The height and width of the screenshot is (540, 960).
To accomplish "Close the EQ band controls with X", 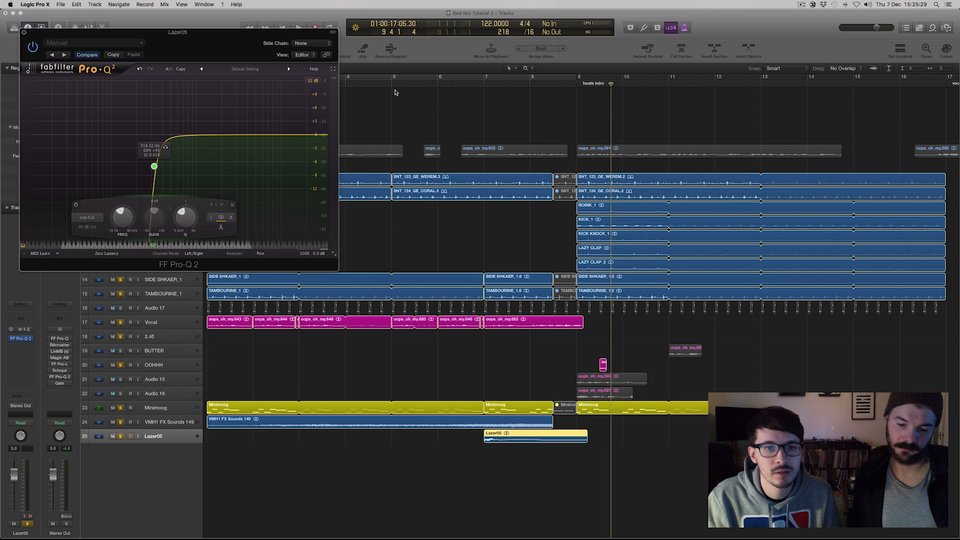I will point(232,204).
